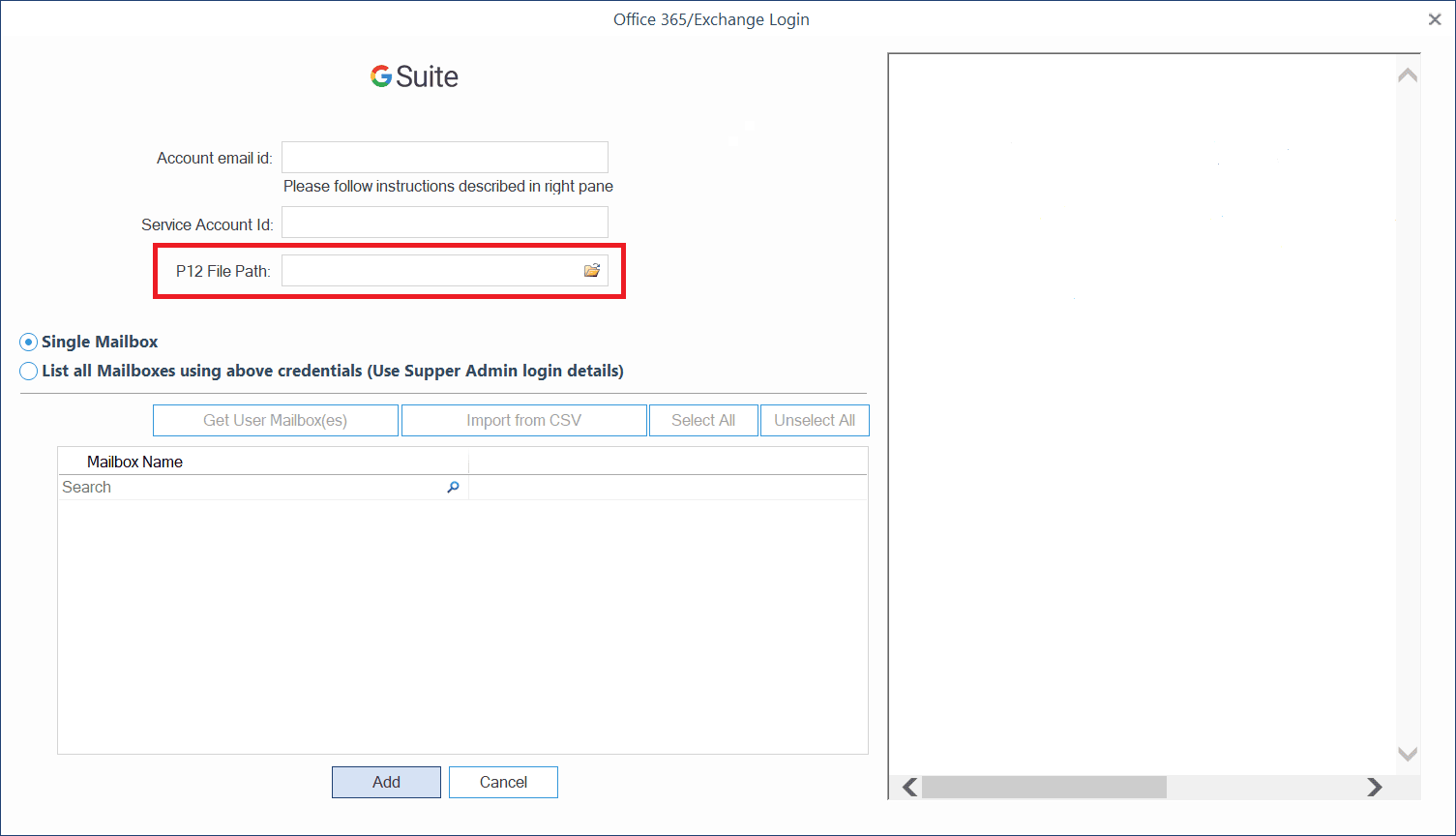Click 'Please follow instructions described in right pane' text
The height and width of the screenshot is (836, 1456).
[448, 186]
